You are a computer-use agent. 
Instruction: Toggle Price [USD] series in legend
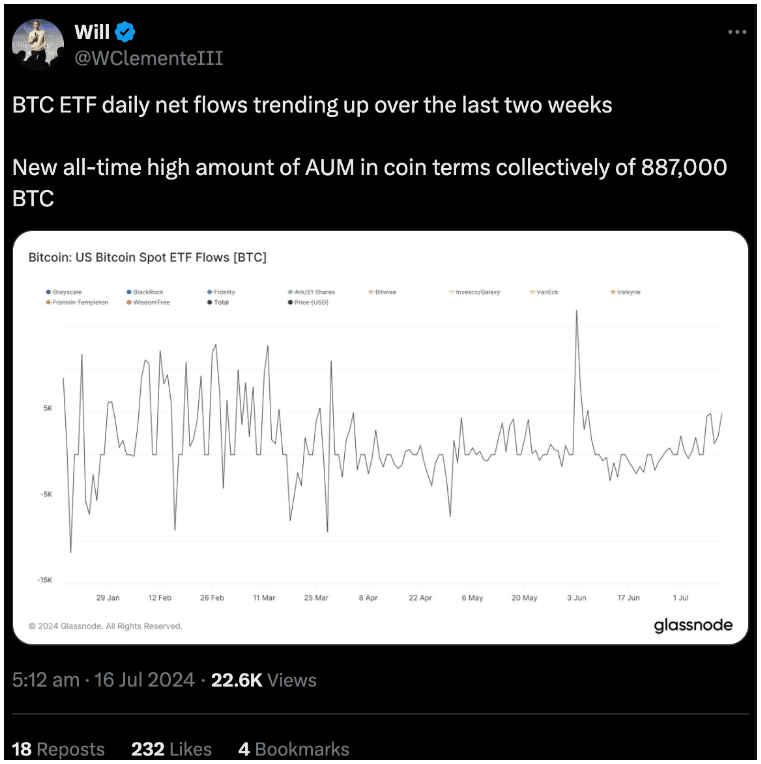pos(308,302)
